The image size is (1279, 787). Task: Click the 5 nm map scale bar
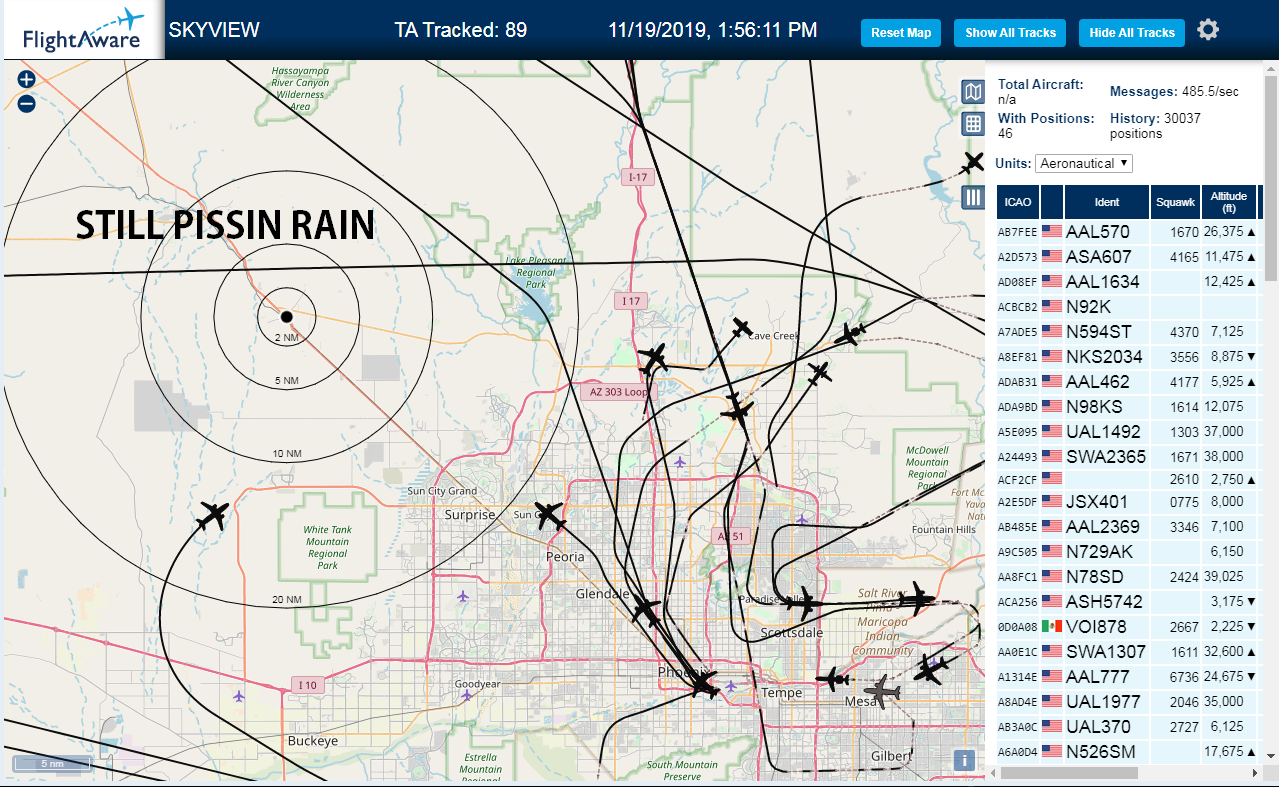pos(51,763)
